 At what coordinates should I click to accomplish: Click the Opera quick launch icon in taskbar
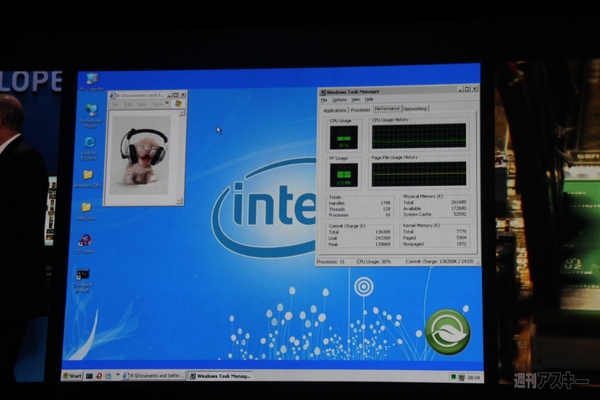point(99,376)
